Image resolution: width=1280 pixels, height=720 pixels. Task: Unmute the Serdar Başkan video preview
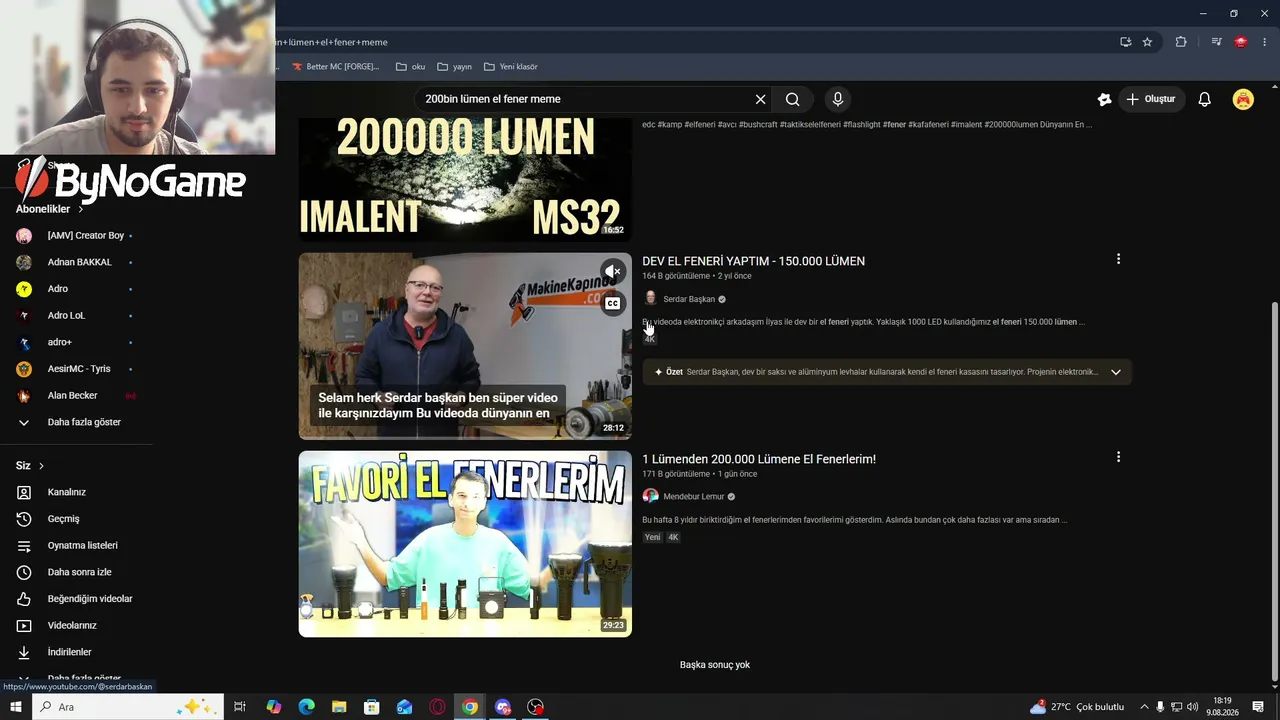pos(613,271)
